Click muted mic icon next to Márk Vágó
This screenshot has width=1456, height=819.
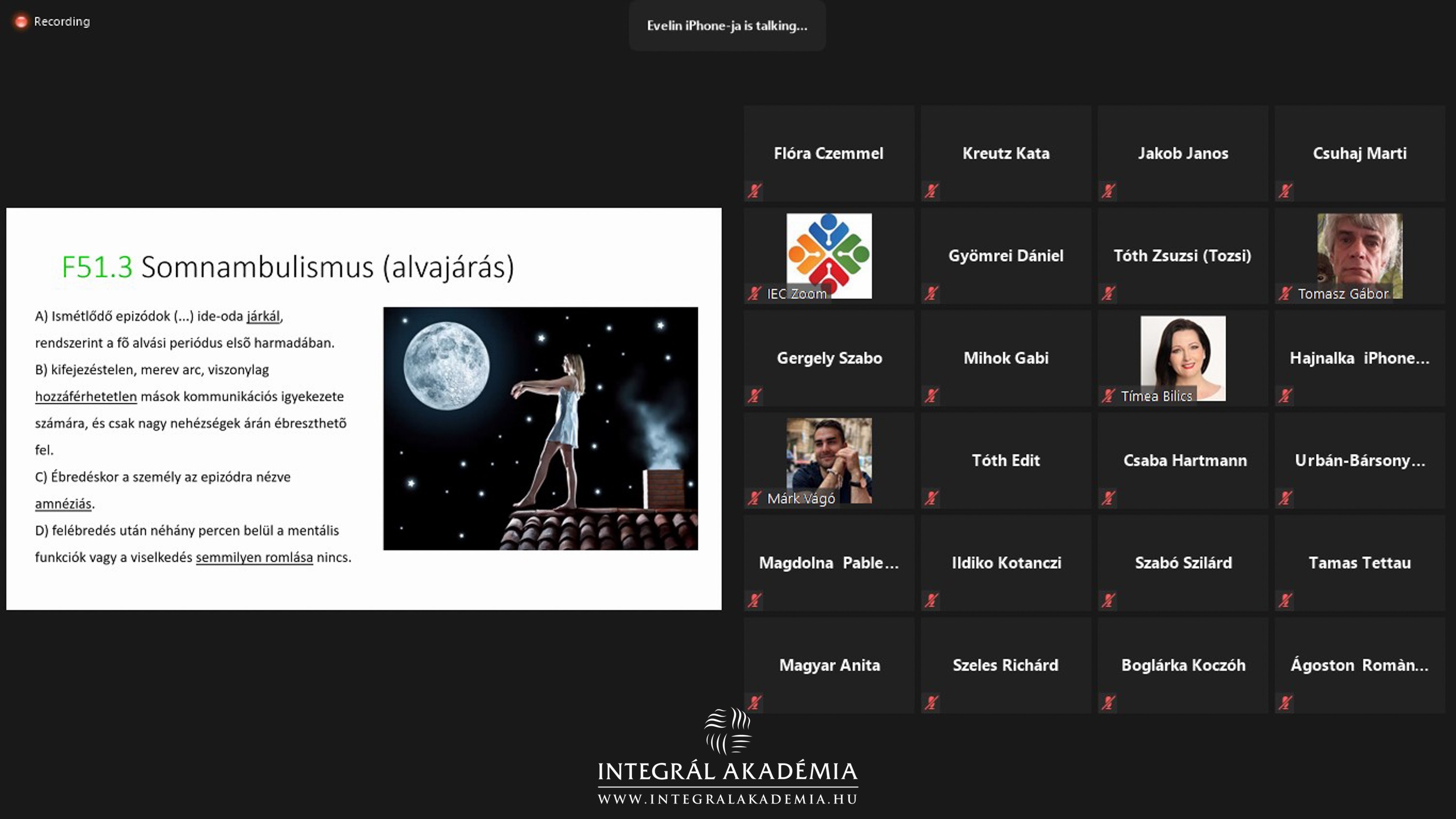[755, 498]
